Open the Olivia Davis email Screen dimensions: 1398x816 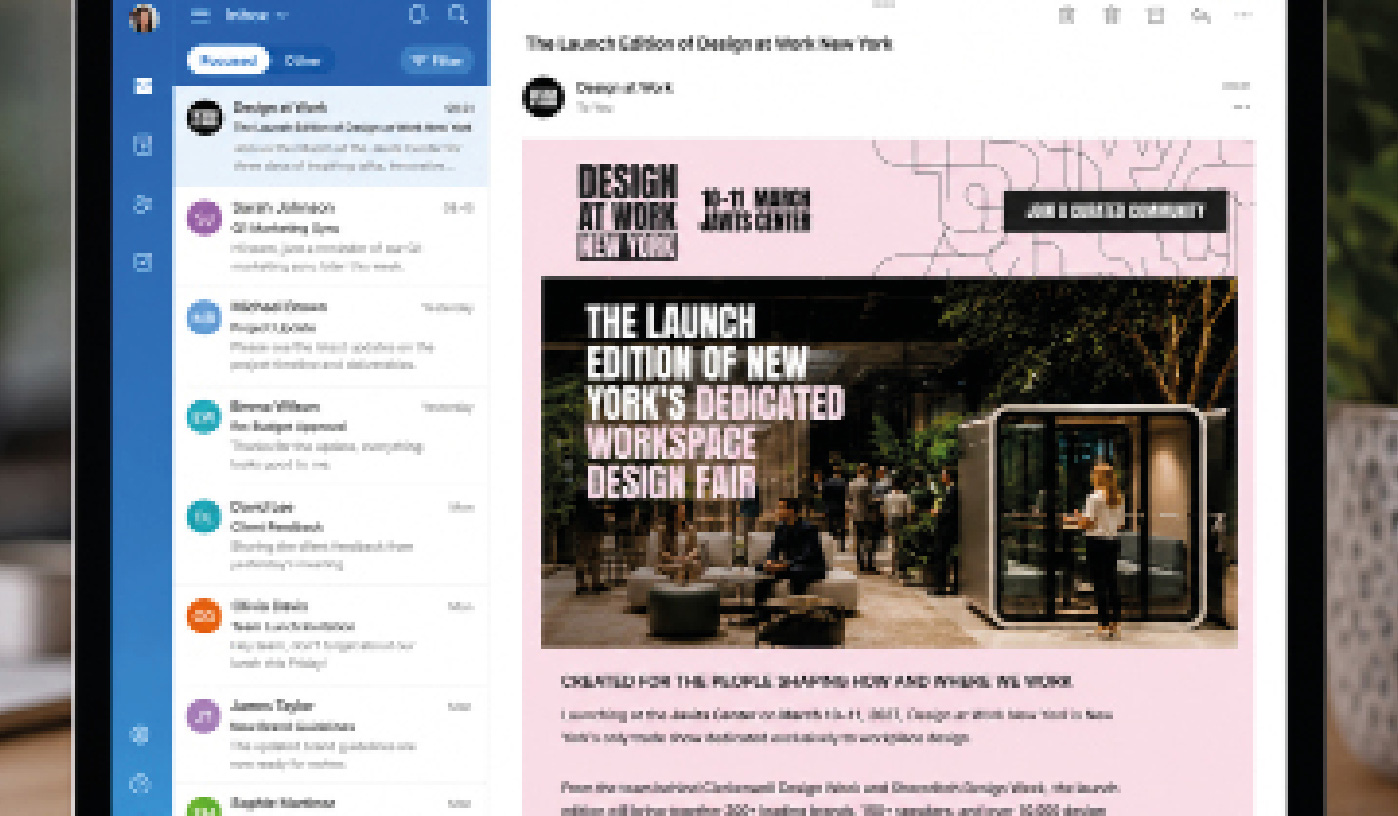click(331, 635)
